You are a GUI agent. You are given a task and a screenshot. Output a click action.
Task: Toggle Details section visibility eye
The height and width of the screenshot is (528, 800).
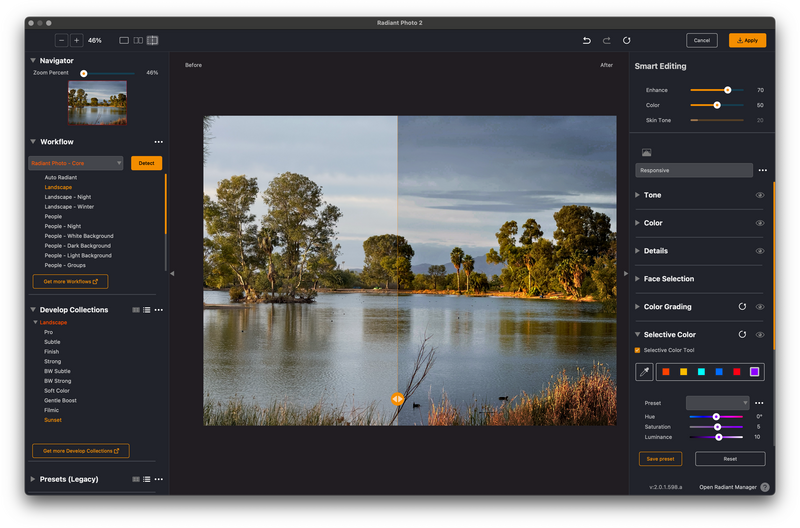click(760, 251)
